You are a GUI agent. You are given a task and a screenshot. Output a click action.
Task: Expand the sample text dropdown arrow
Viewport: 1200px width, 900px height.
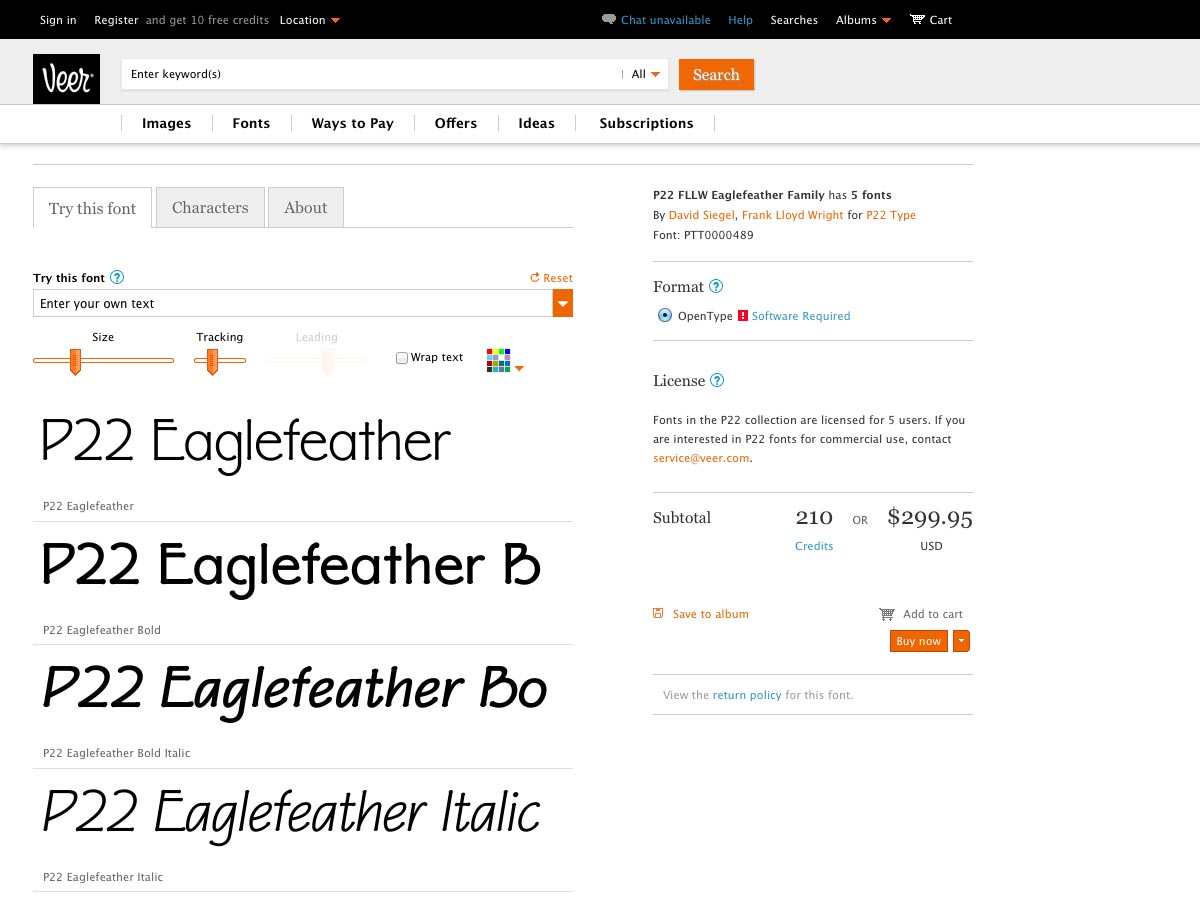(563, 304)
